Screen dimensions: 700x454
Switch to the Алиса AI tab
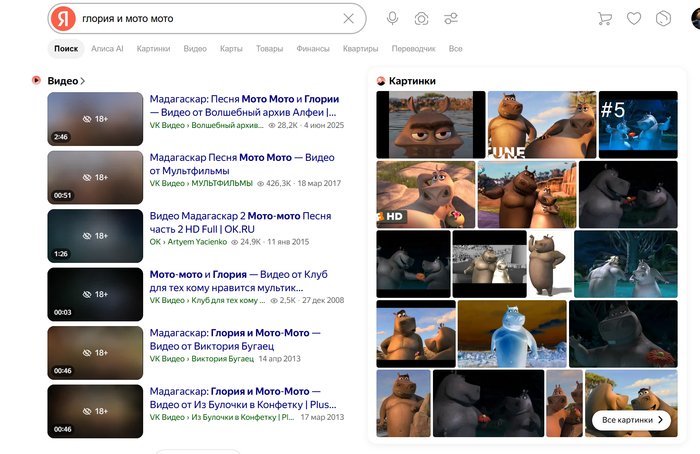coord(107,49)
